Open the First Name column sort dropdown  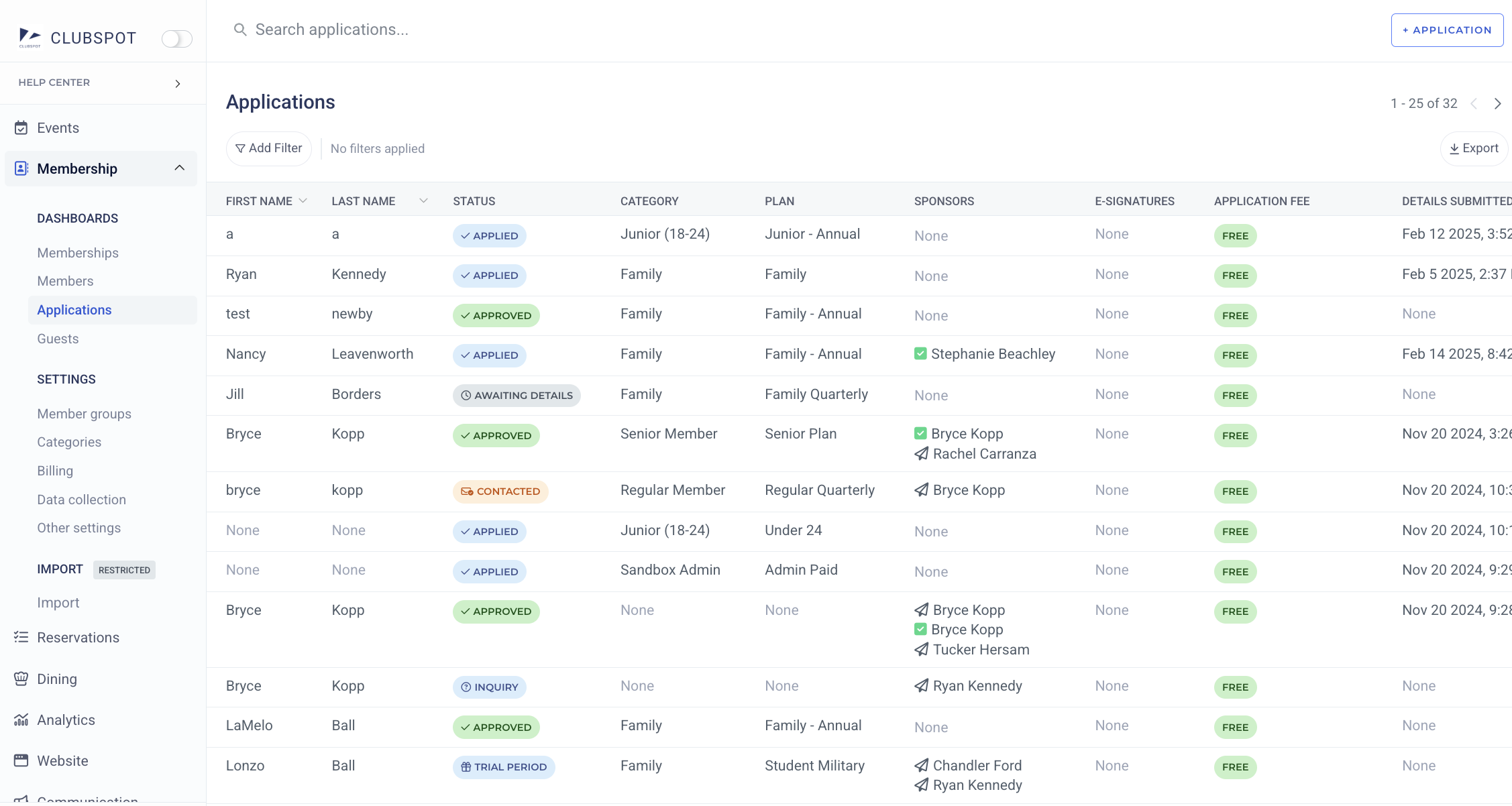tap(303, 200)
